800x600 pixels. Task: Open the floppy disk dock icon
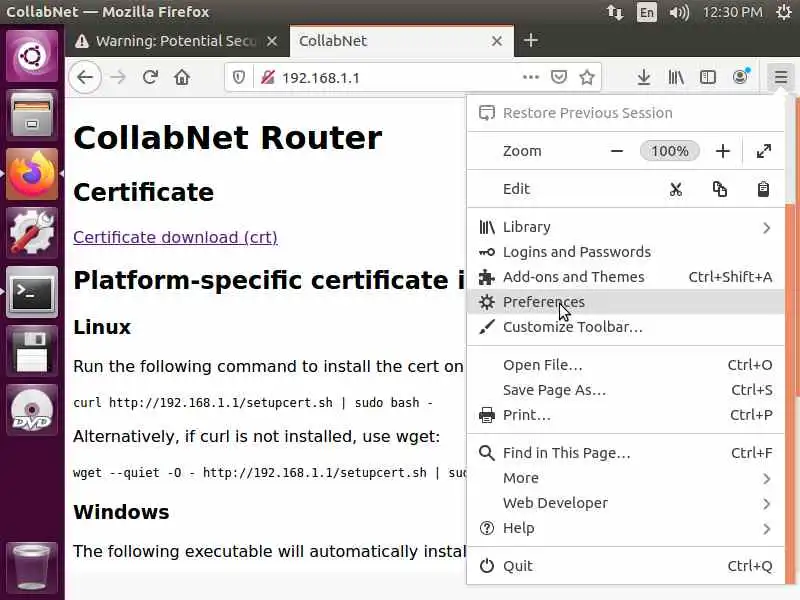click(x=32, y=352)
